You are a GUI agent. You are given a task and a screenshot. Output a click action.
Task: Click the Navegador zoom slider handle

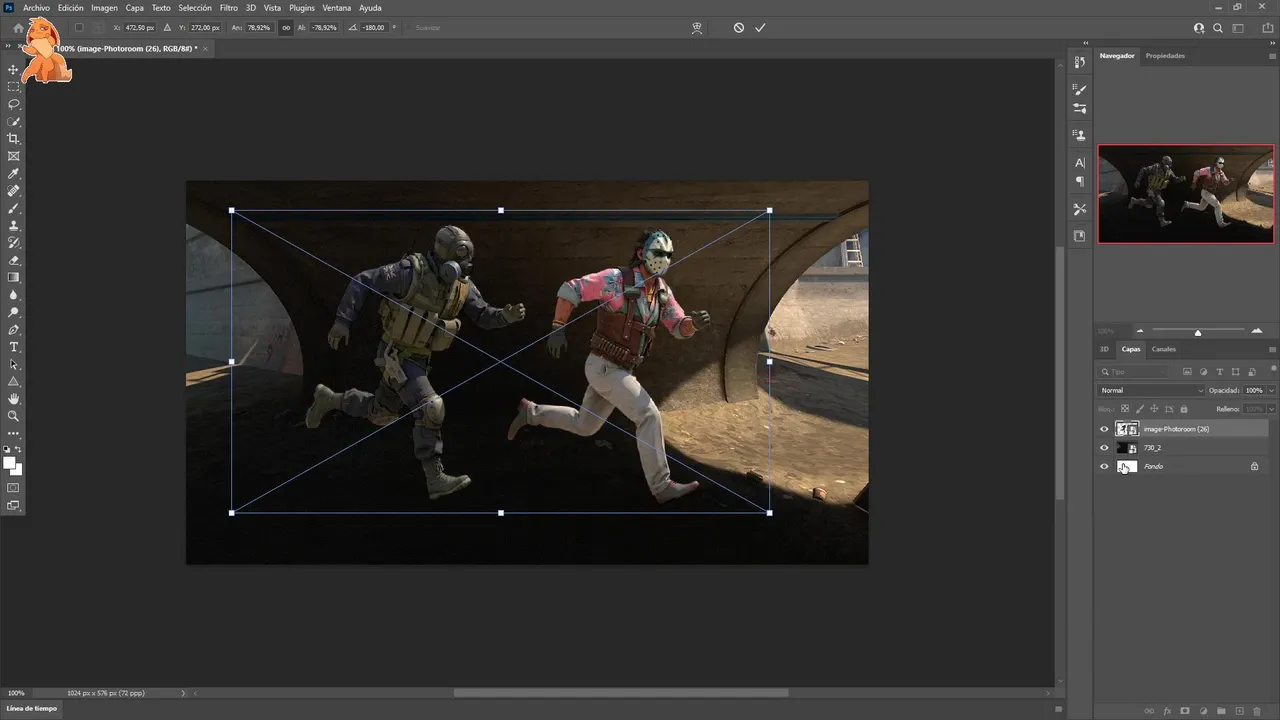[1198, 332]
